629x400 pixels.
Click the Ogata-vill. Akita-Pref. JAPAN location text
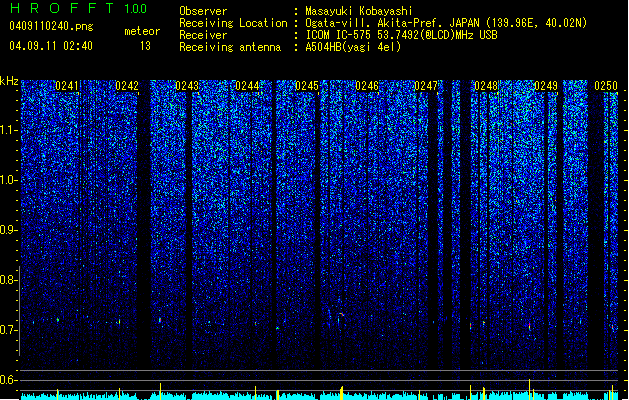(x=446, y=23)
